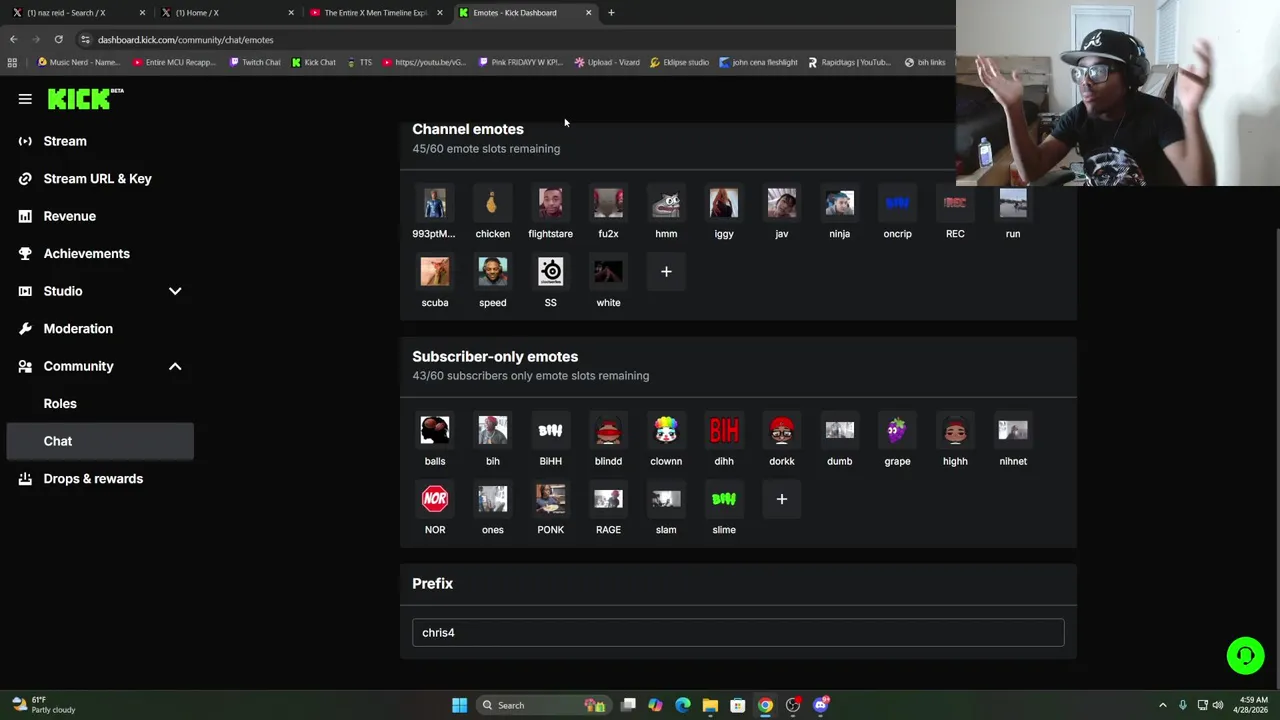Open the Roles submenu item
Image resolution: width=1280 pixels, height=720 pixels.
pos(100,403)
